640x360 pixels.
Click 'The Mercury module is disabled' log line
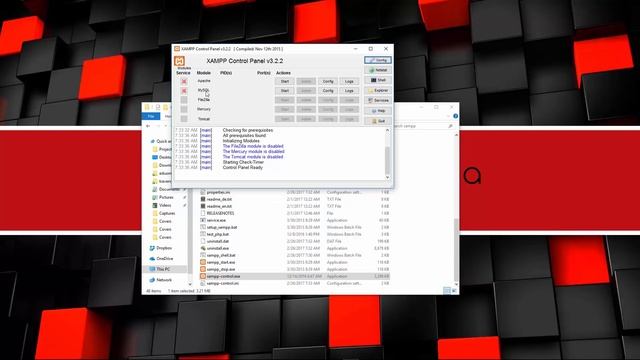click(253, 151)
